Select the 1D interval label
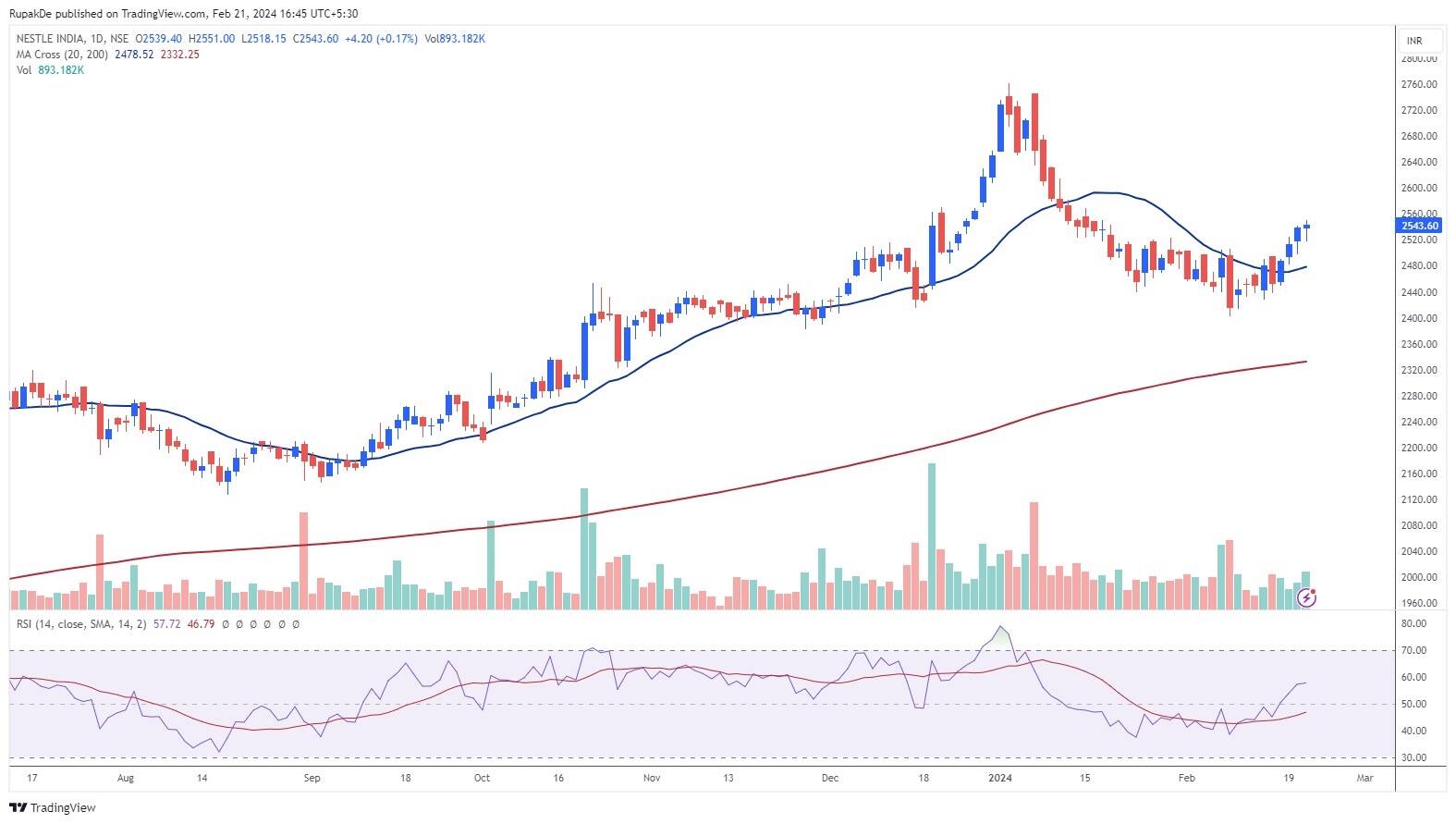Screen dimensions: 1456x824 (96, 39)
